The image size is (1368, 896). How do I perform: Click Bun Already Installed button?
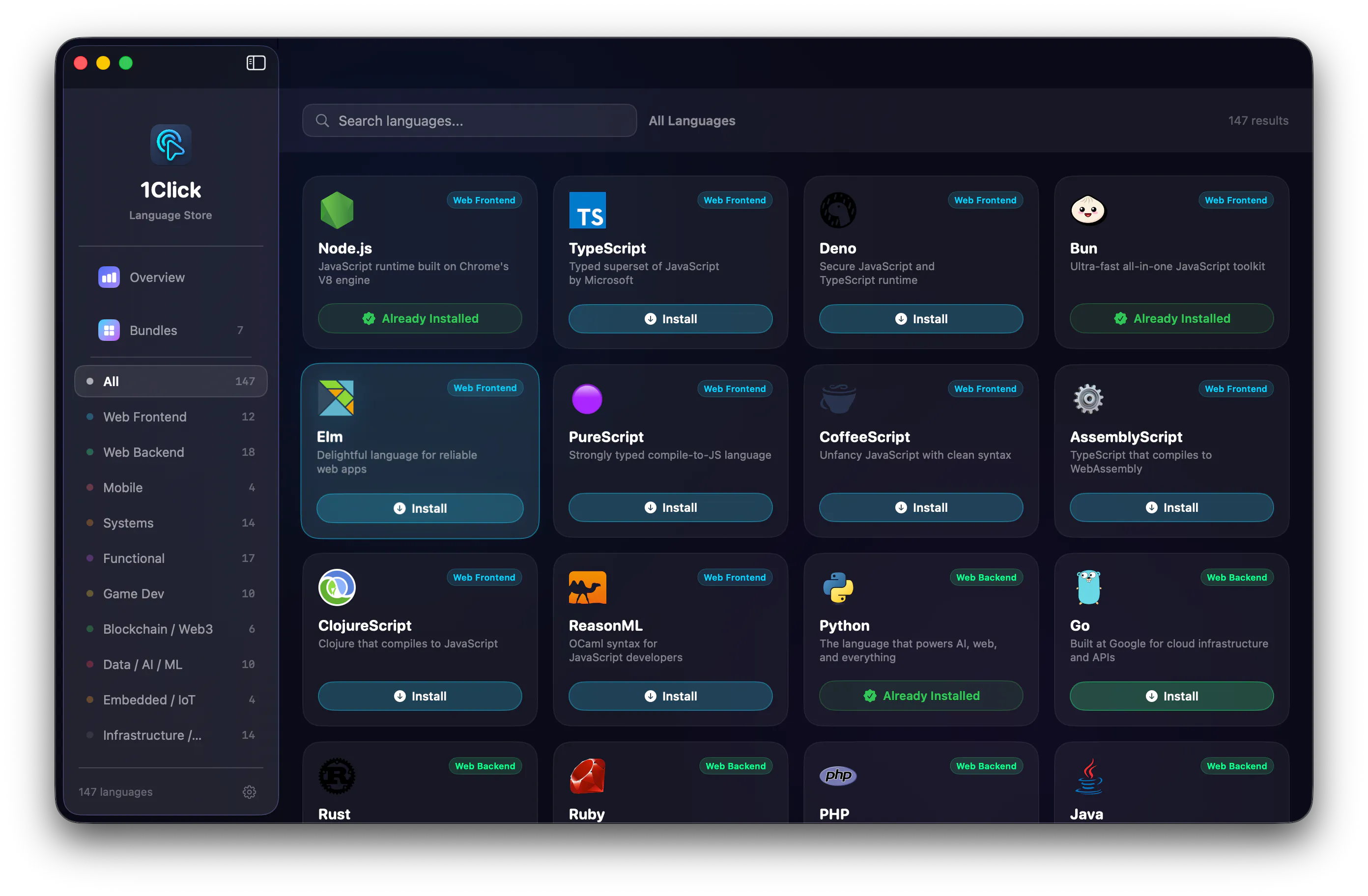click(x=1171, y=318)
